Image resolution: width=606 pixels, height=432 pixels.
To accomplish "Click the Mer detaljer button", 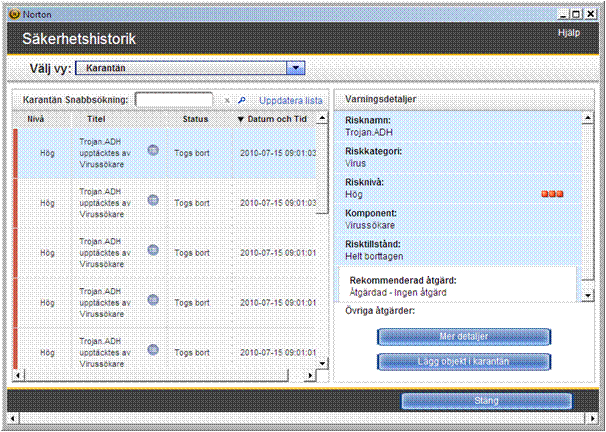I will tap(464, 337).
